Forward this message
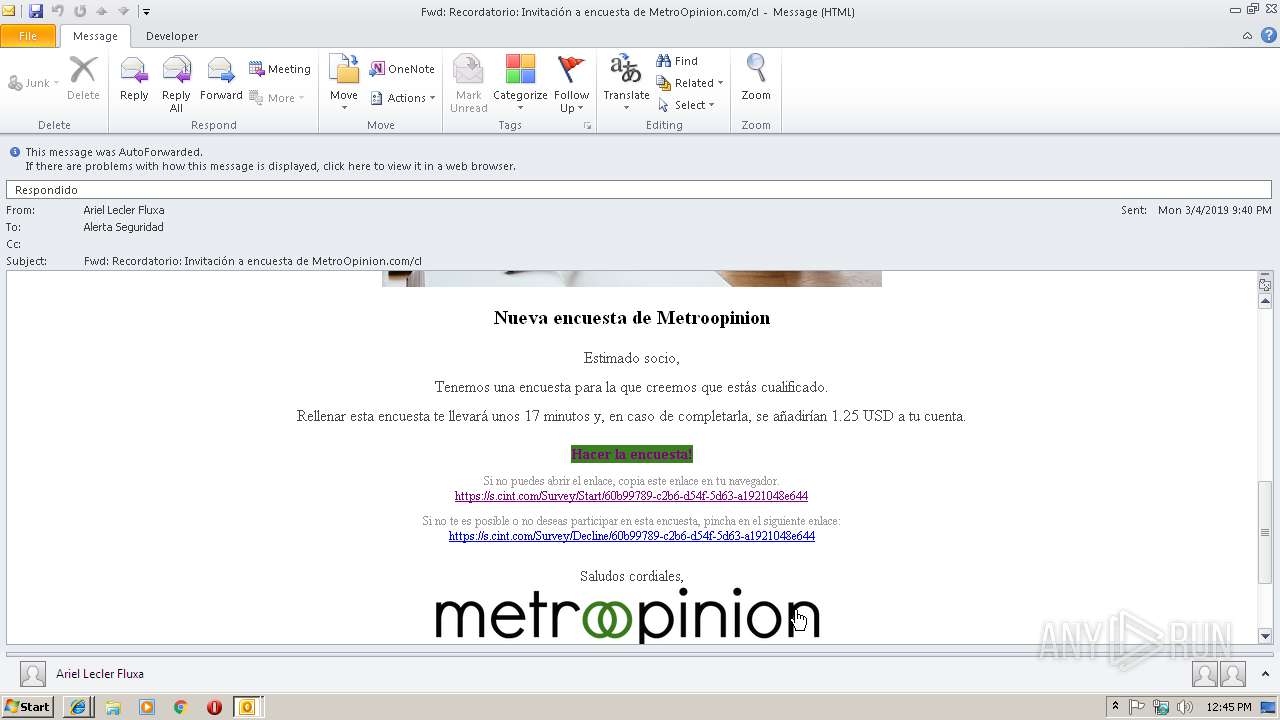This screenshot has height=720, width=1280. point(221,79)
